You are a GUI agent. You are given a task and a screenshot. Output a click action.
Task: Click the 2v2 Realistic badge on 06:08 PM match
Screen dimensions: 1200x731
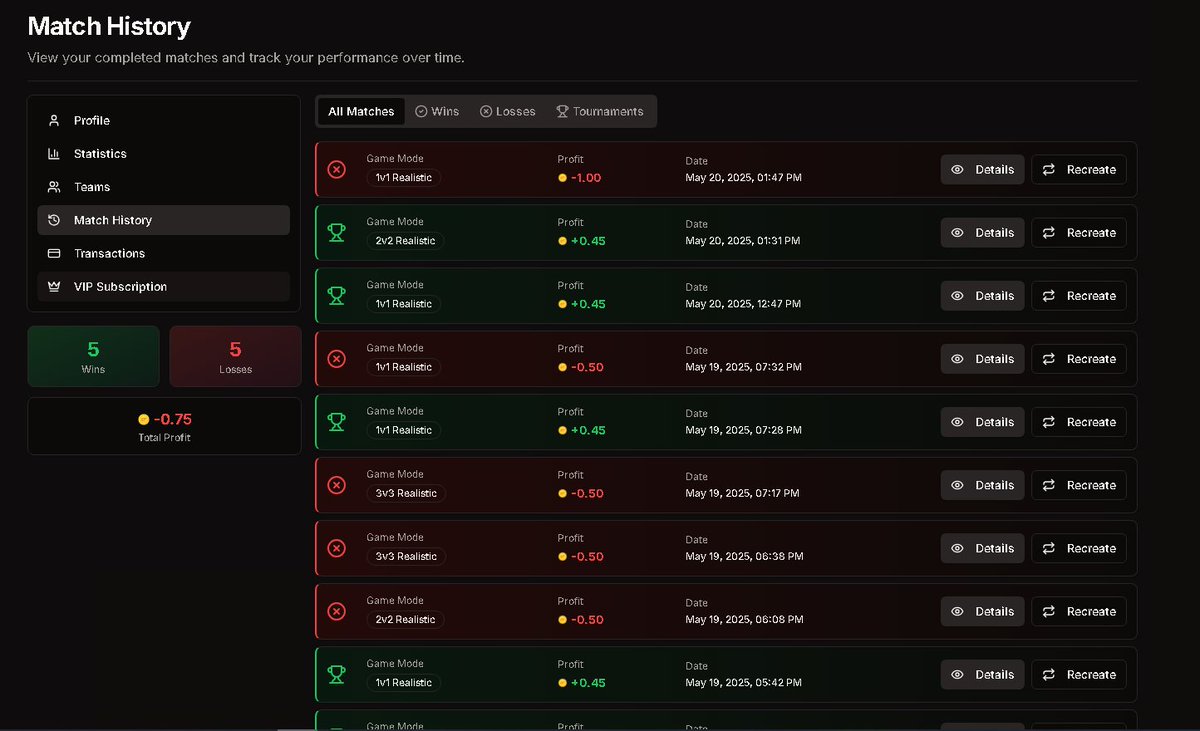click(x=404, y=619)
